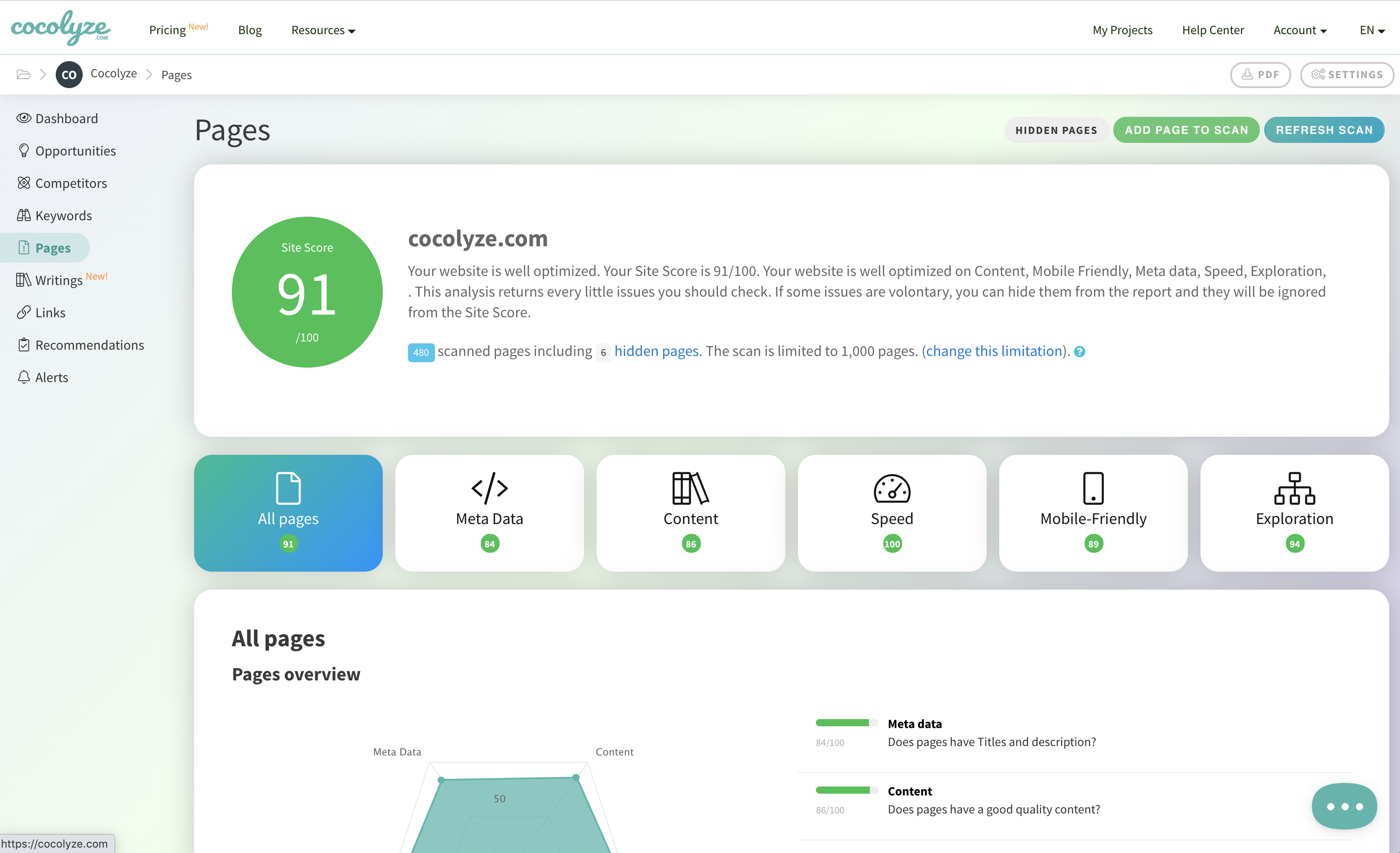Click the Keywords binoculars icon

pos(23,215)
